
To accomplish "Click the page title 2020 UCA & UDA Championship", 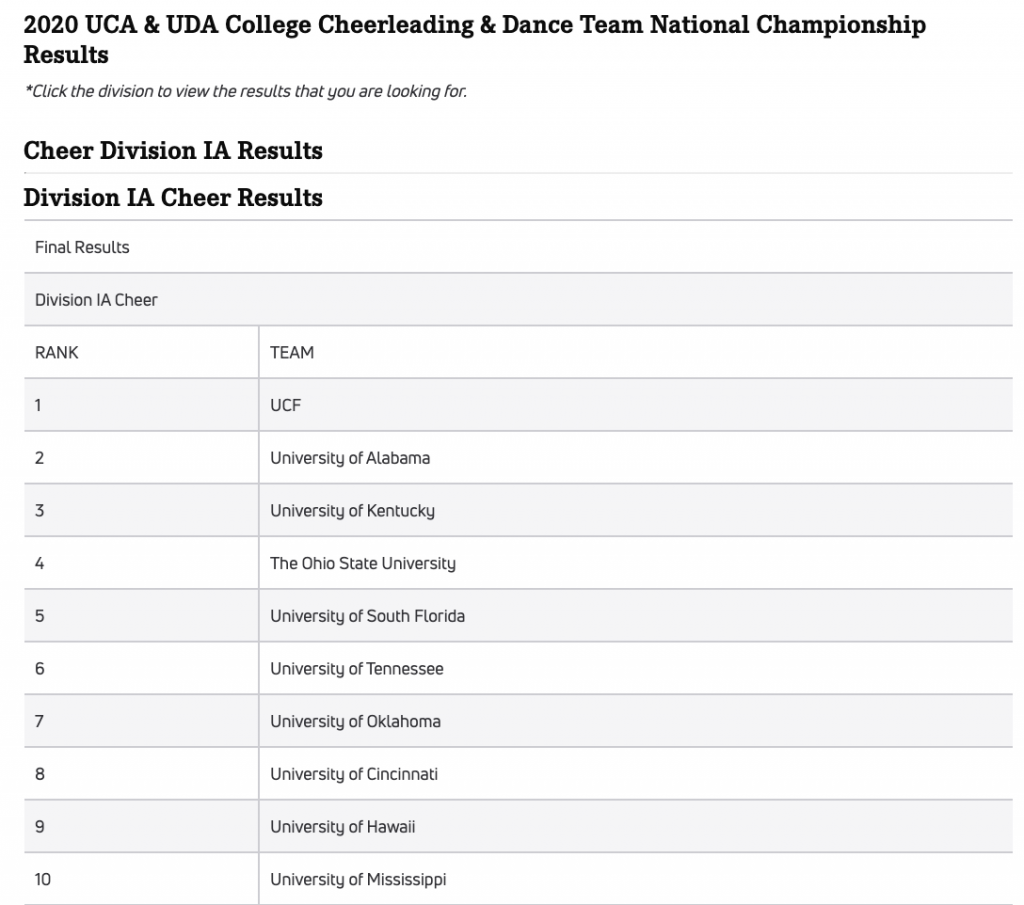I will pos(475,39).
